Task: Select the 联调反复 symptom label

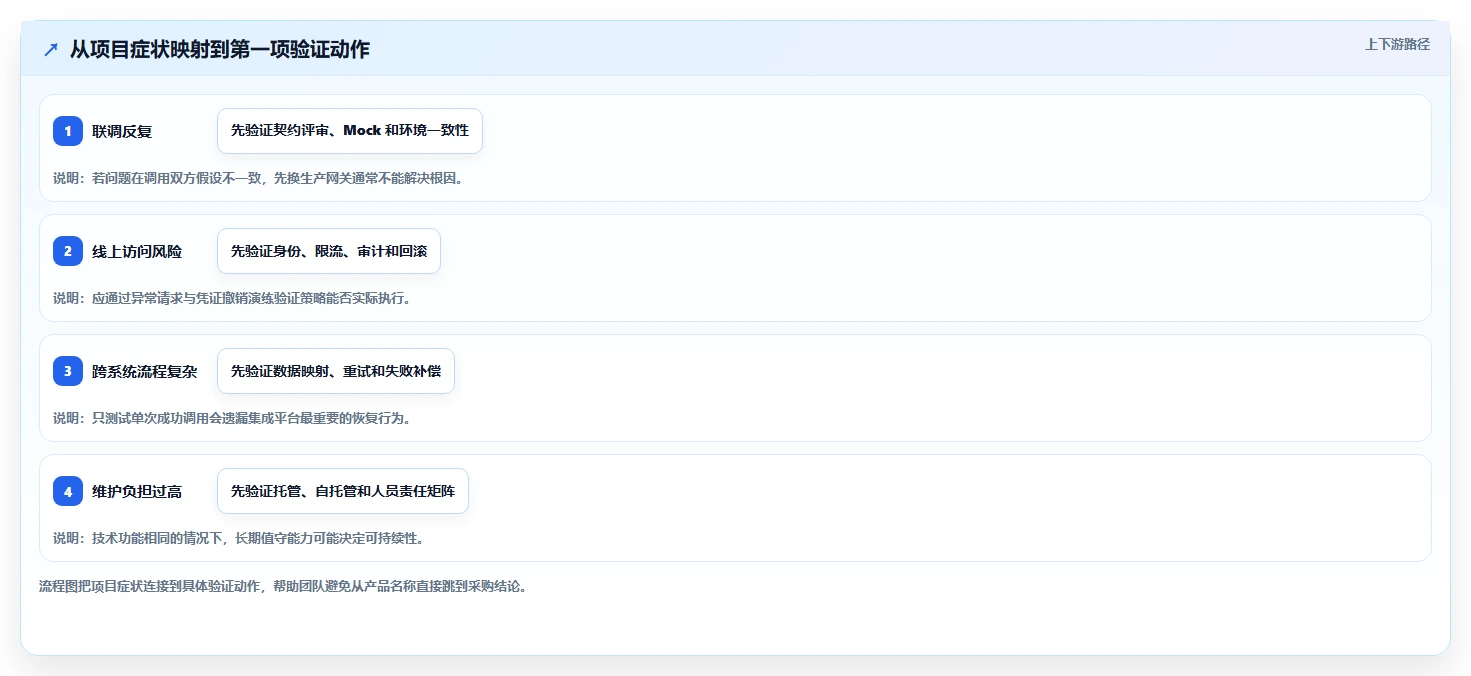Action: pos(122,131)
